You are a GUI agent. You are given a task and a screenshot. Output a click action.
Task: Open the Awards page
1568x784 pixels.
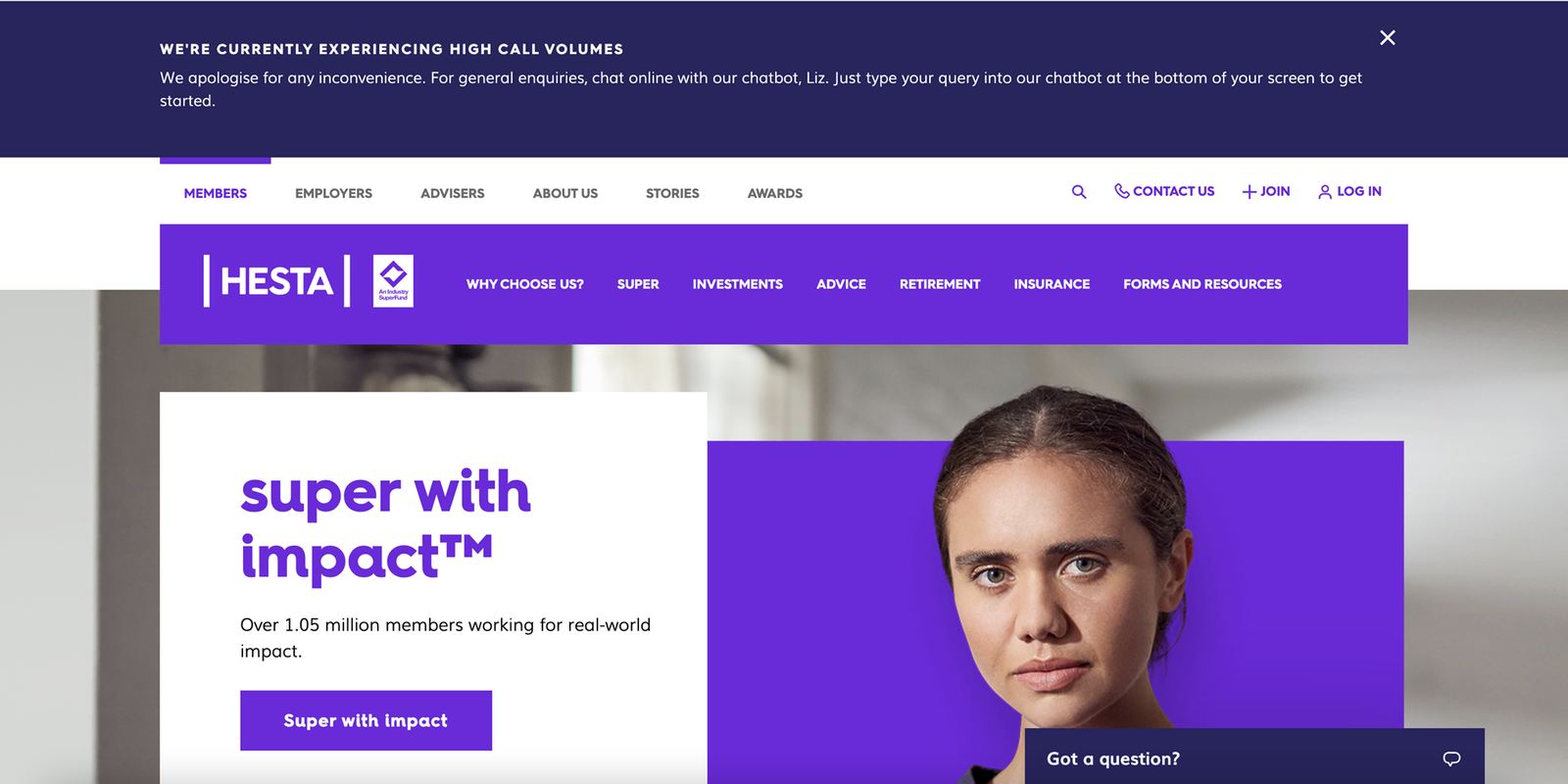coord(775,193)
